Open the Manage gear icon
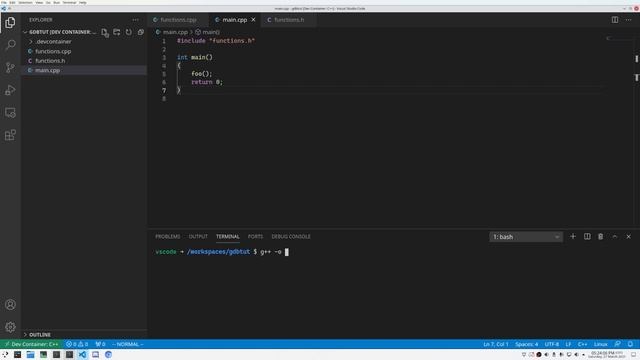The height and width of the screenshot is (360, 640). click(10, 327)
